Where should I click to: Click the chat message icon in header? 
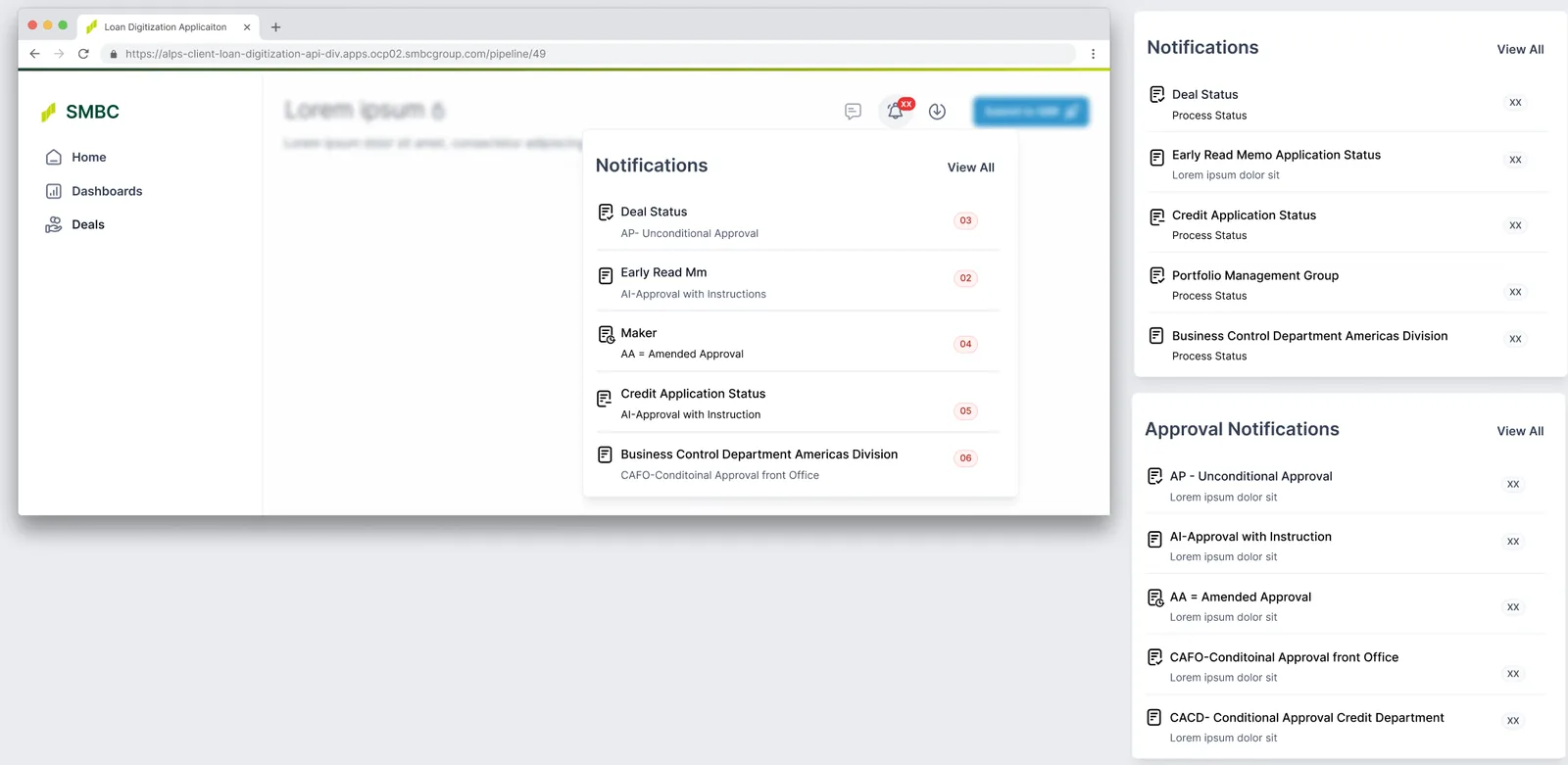853,112
